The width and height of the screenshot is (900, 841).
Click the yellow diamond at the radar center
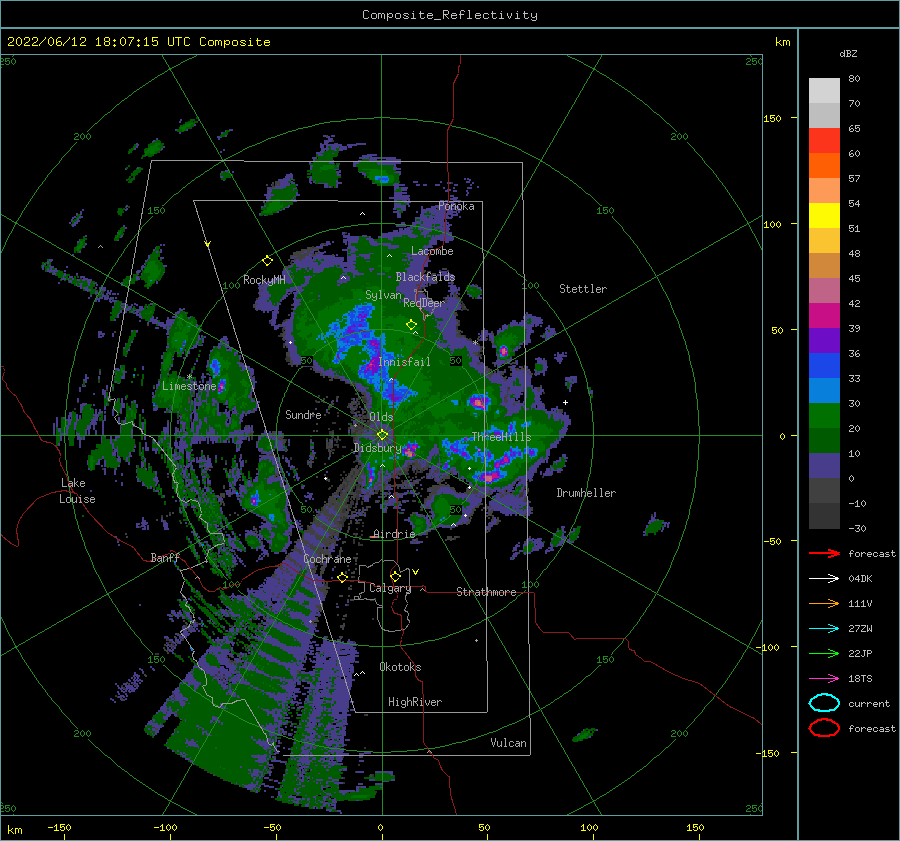point(382,435)
